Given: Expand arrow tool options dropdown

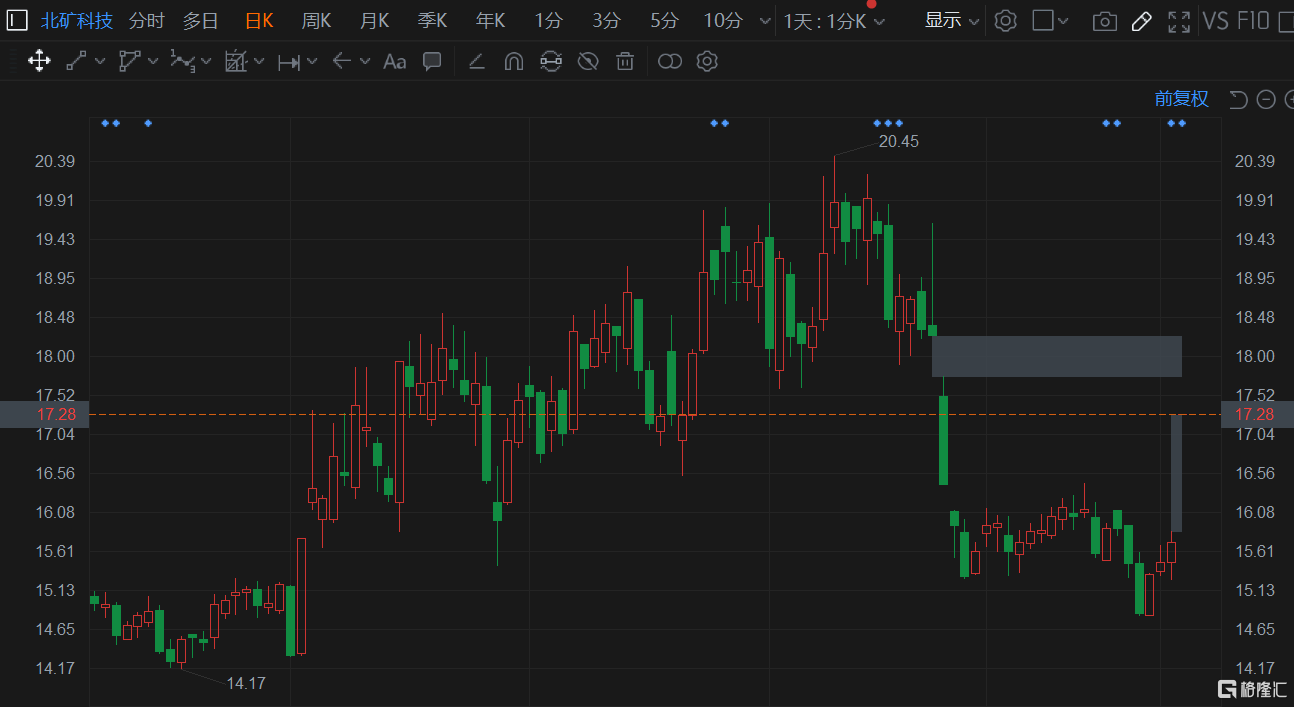Looking at the screenshot, I should (365, 62).
